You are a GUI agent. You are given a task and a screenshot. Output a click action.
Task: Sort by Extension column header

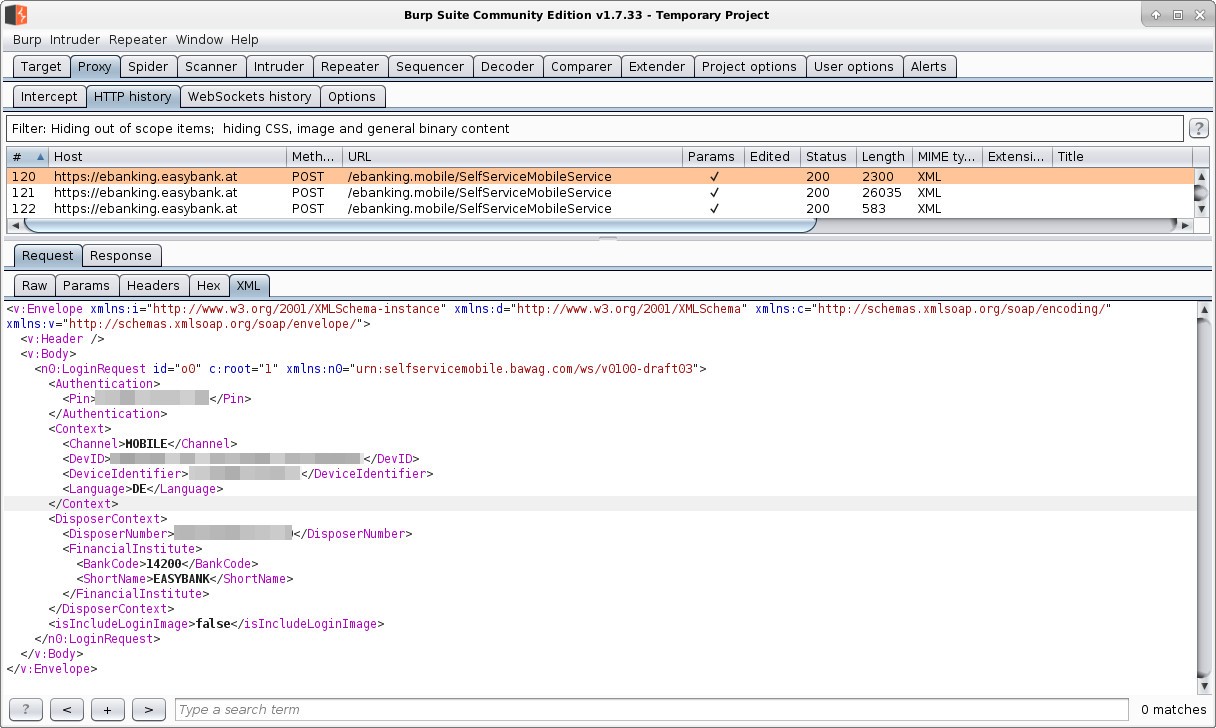coord(1016,157)
